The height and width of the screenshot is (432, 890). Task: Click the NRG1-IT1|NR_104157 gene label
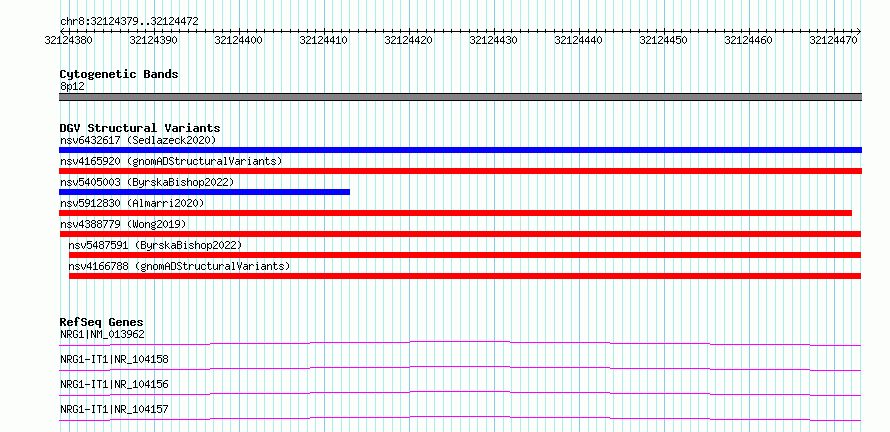[114, 409]
